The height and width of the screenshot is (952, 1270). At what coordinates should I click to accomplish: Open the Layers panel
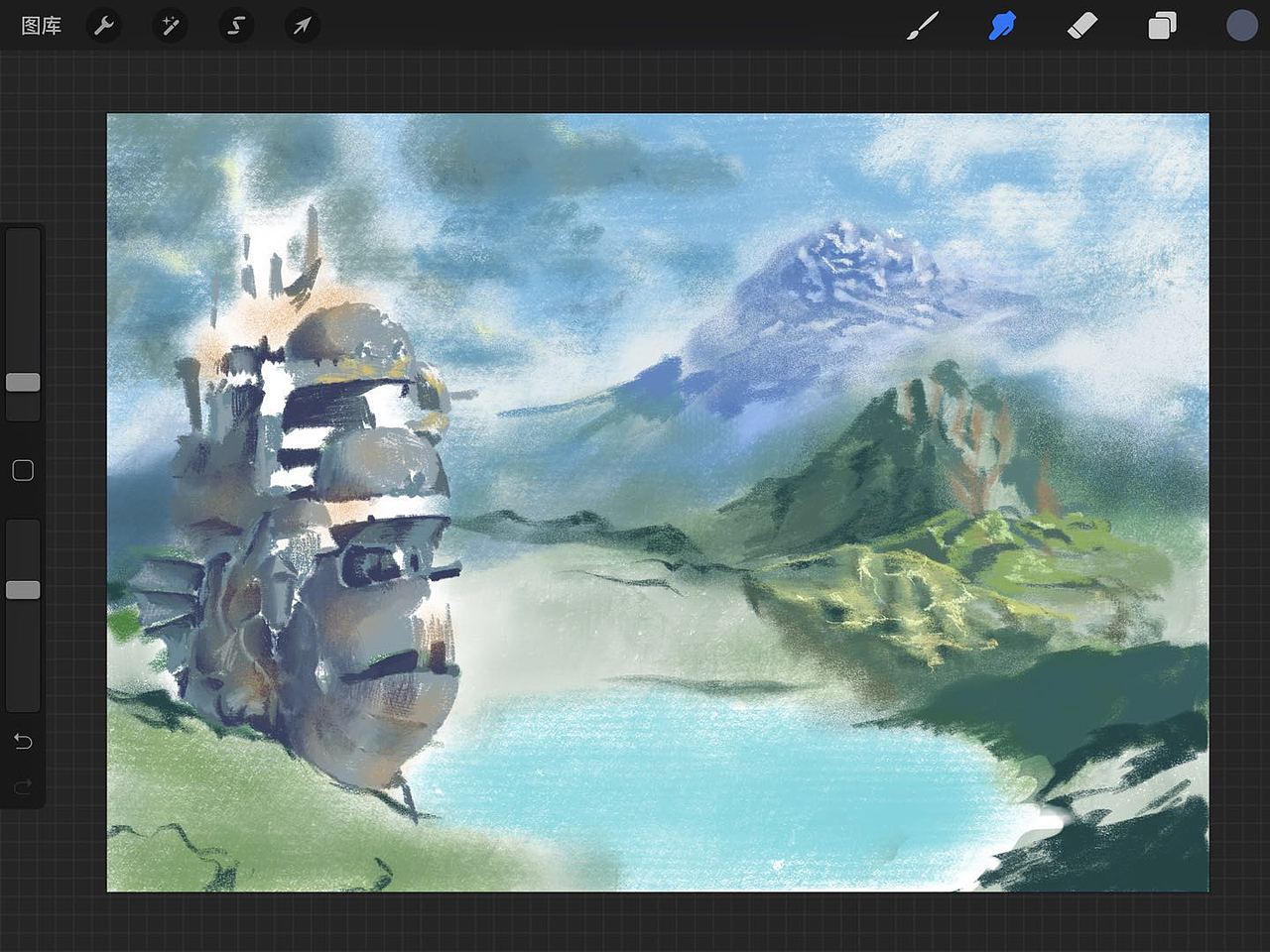pos(1162,26)
